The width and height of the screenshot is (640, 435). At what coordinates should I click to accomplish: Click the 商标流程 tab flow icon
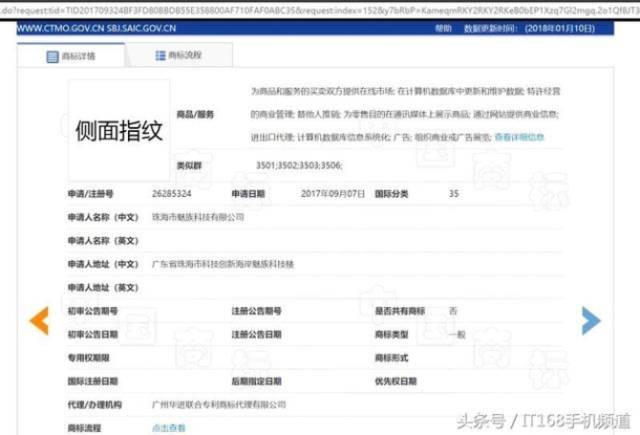[x=160, y=55]
